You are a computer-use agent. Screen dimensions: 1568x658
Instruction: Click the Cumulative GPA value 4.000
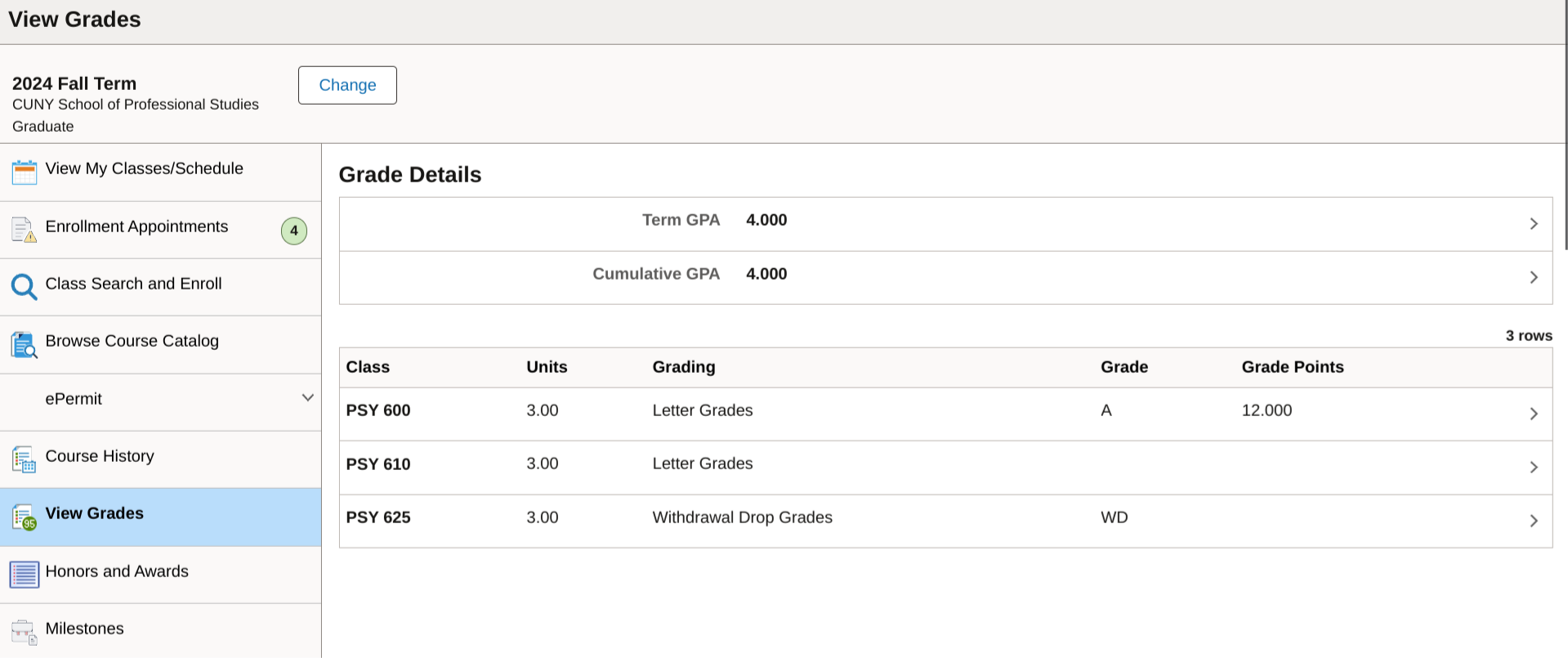(x=766, y=274)
